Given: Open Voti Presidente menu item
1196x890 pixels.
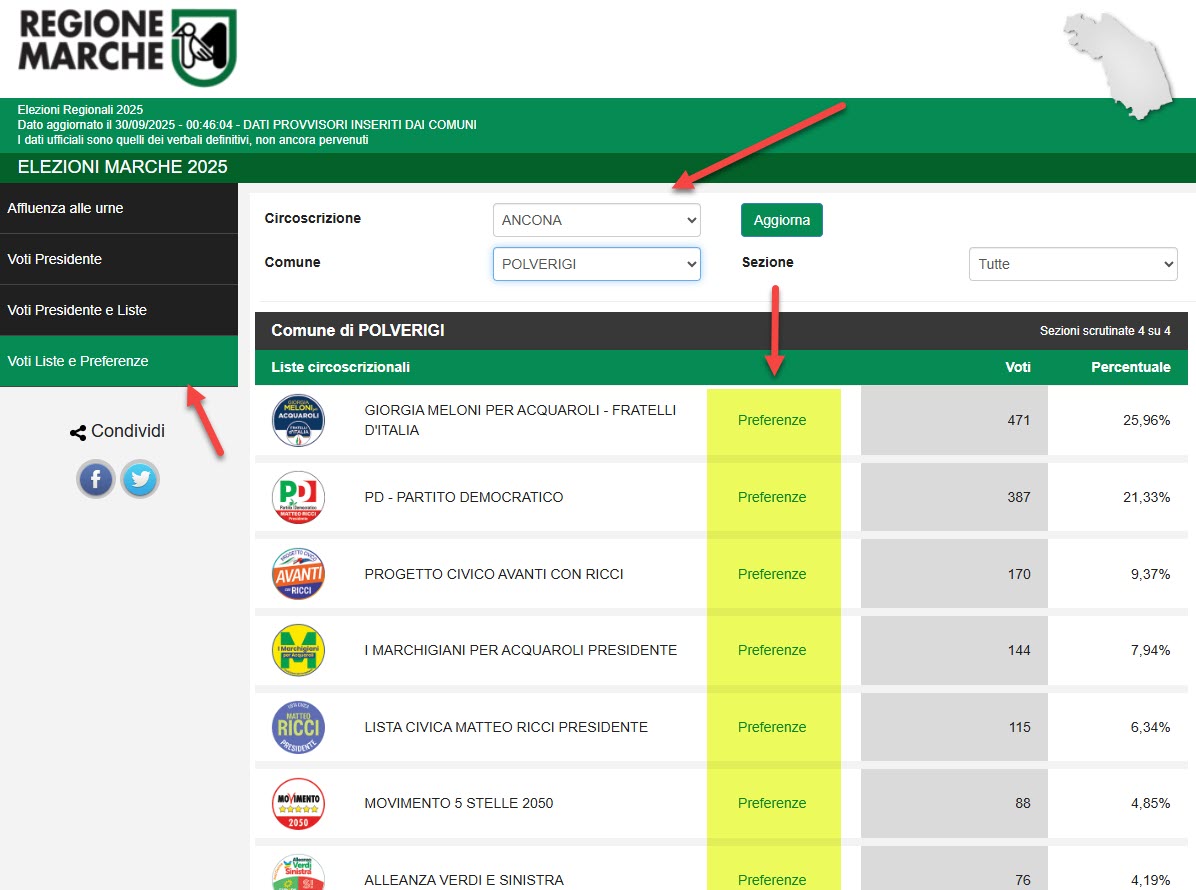Looking at the screenshot, I should click(x=119, y=259).
